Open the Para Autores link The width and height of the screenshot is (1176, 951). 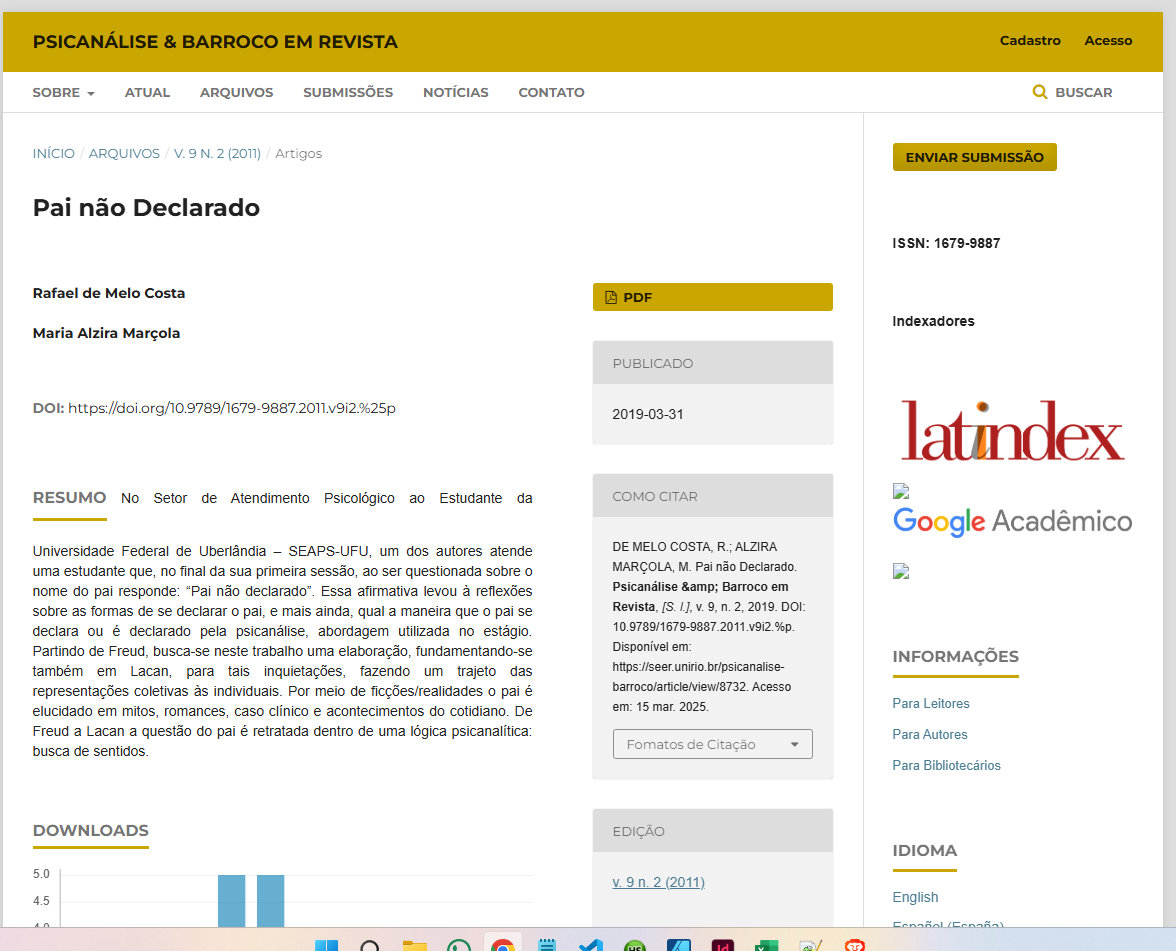(930, 734)
